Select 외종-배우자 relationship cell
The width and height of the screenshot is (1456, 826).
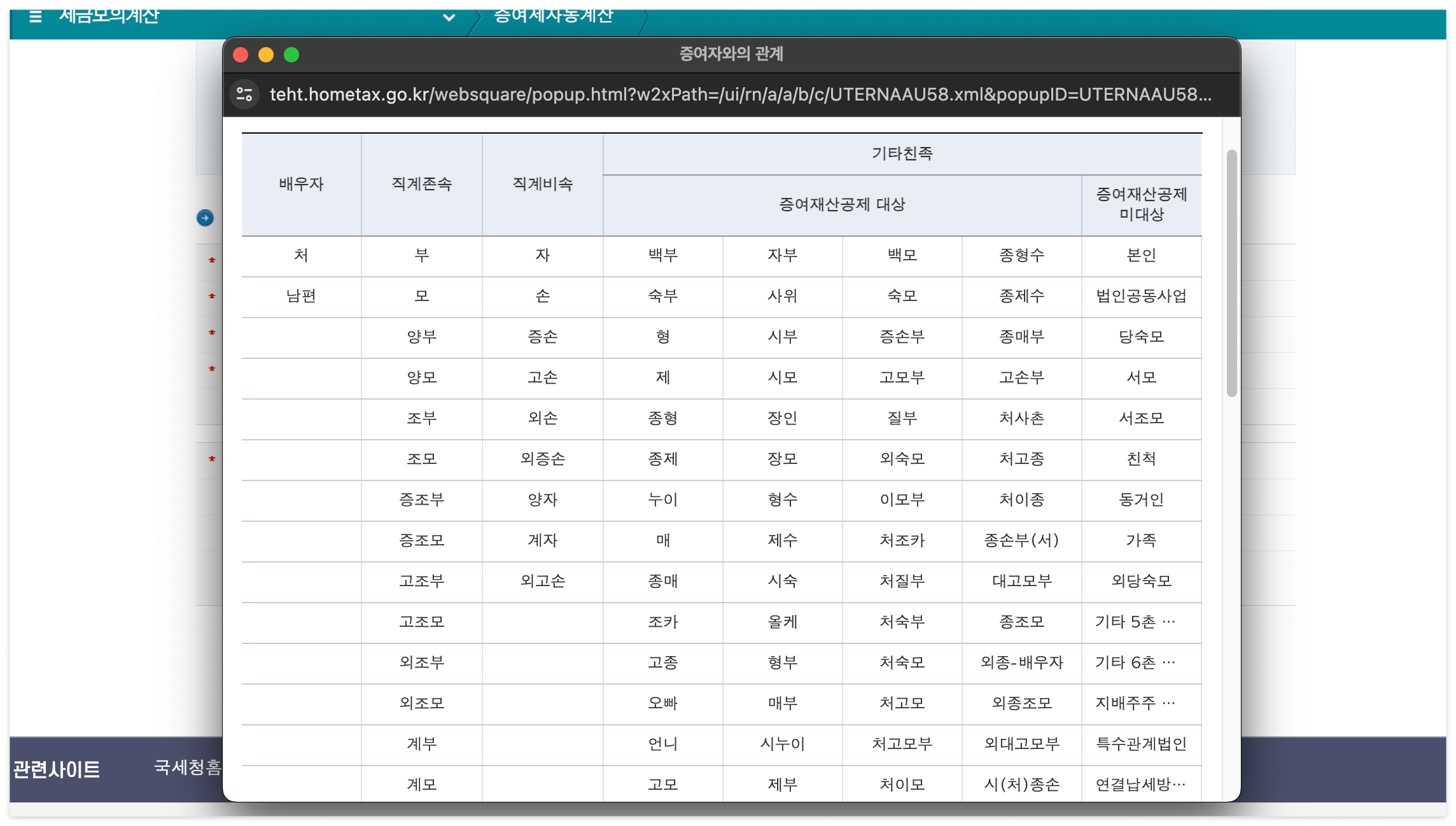click(x=1021, y=663)
